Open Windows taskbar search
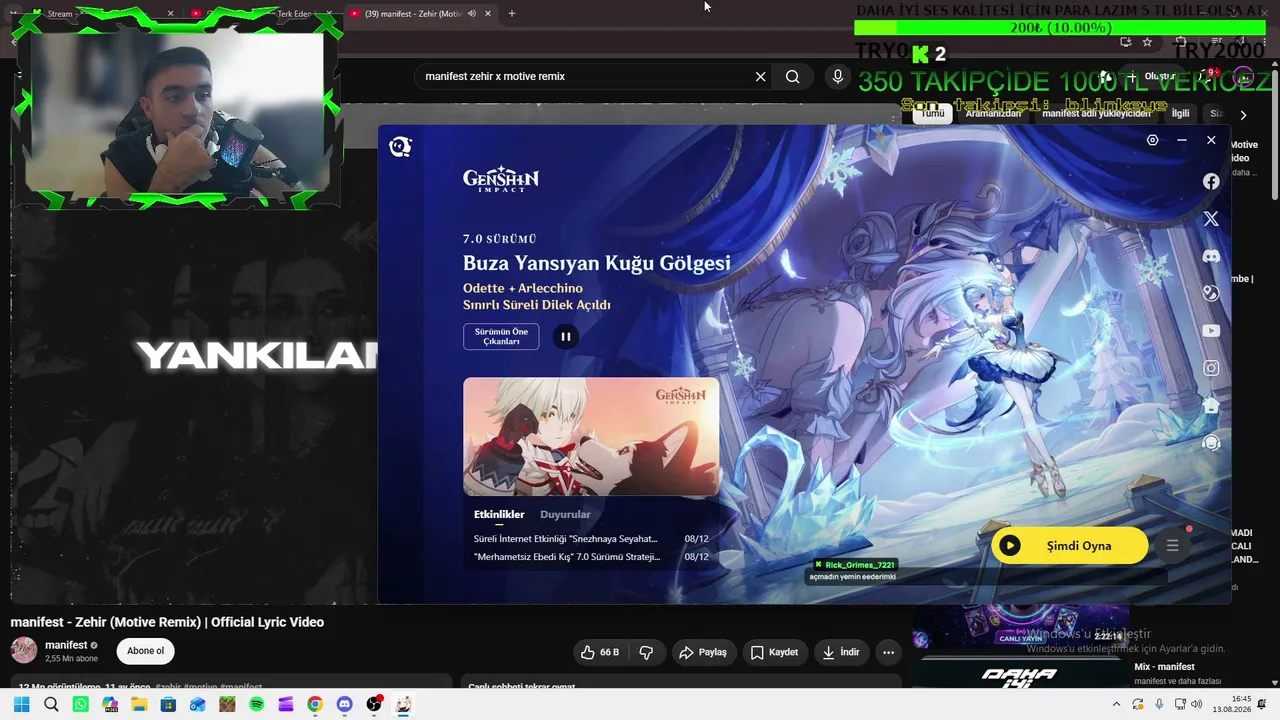This screenshot has width=1280, height=720. tap(51, 704)
